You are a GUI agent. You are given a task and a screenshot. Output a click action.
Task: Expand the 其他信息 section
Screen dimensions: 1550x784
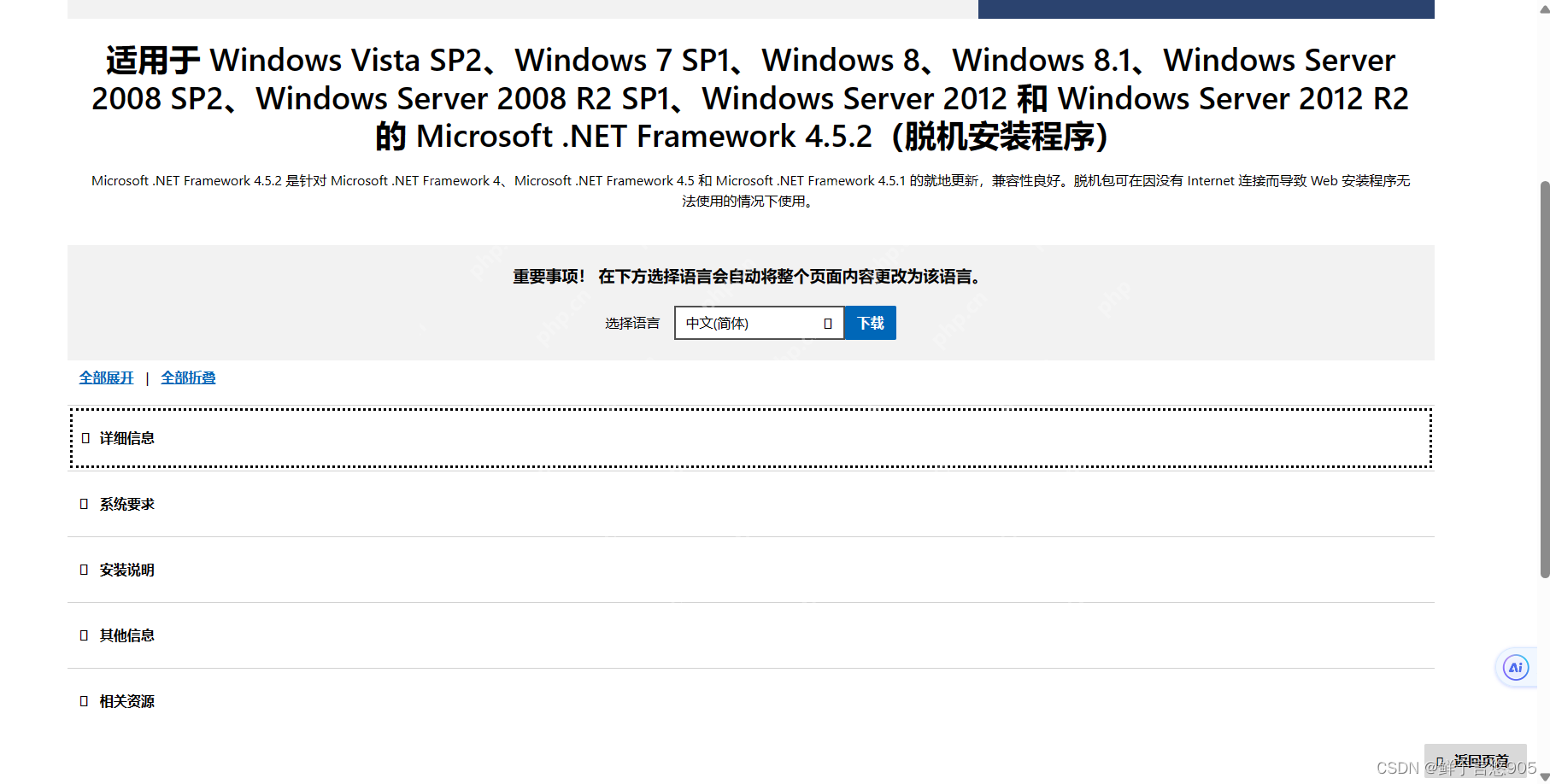[x=126, y=635]
